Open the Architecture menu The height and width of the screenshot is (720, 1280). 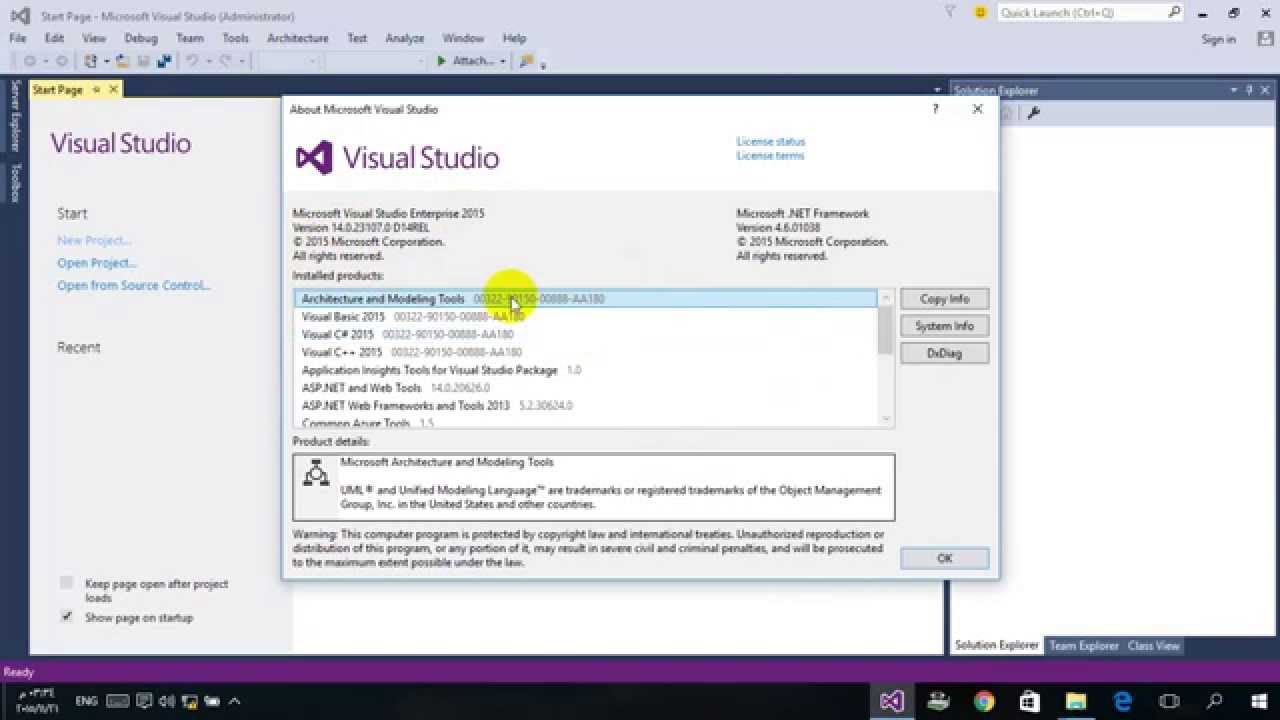(297, 38)
